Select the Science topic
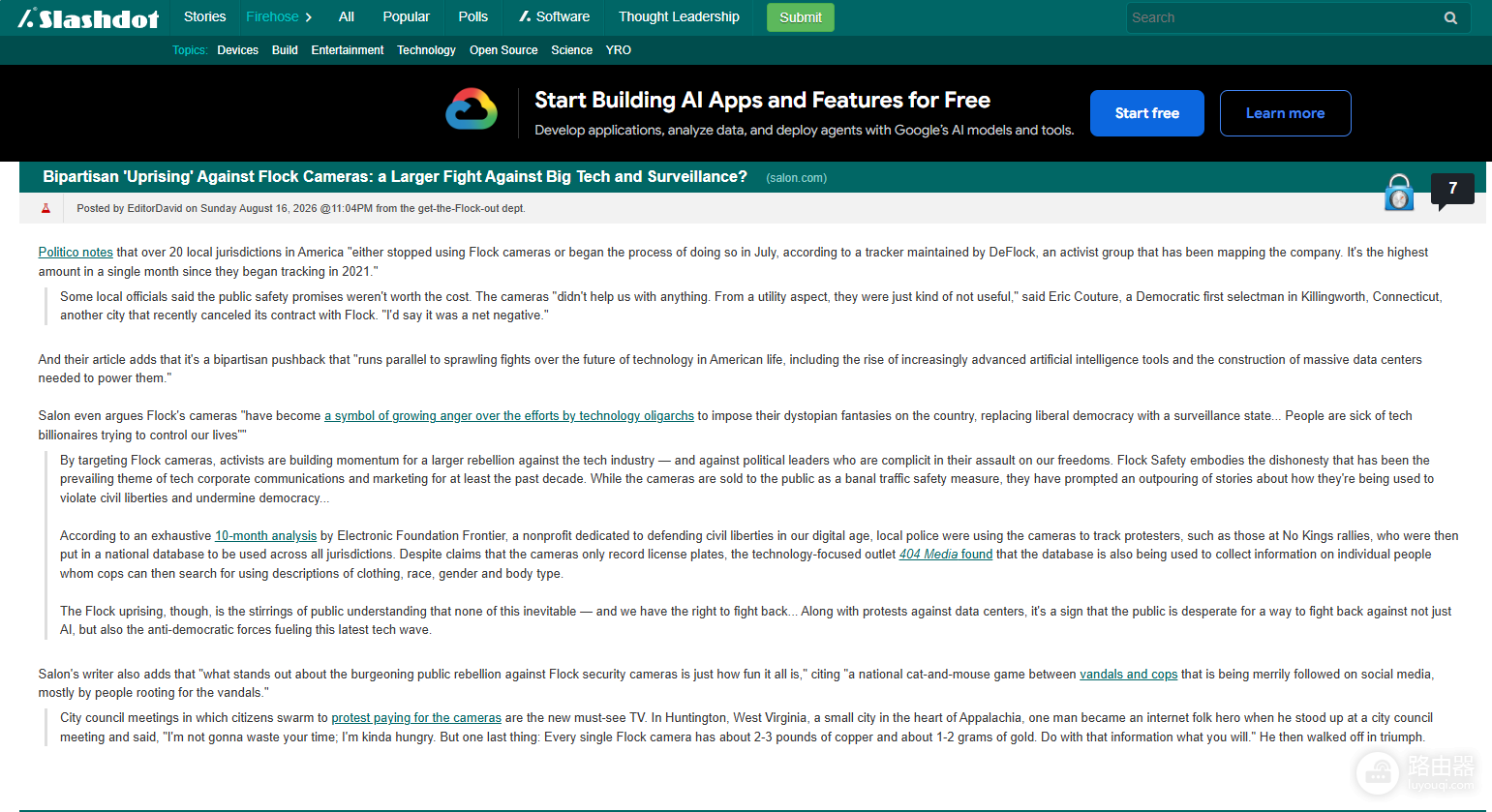1492x812 pixels. [571, 50]
